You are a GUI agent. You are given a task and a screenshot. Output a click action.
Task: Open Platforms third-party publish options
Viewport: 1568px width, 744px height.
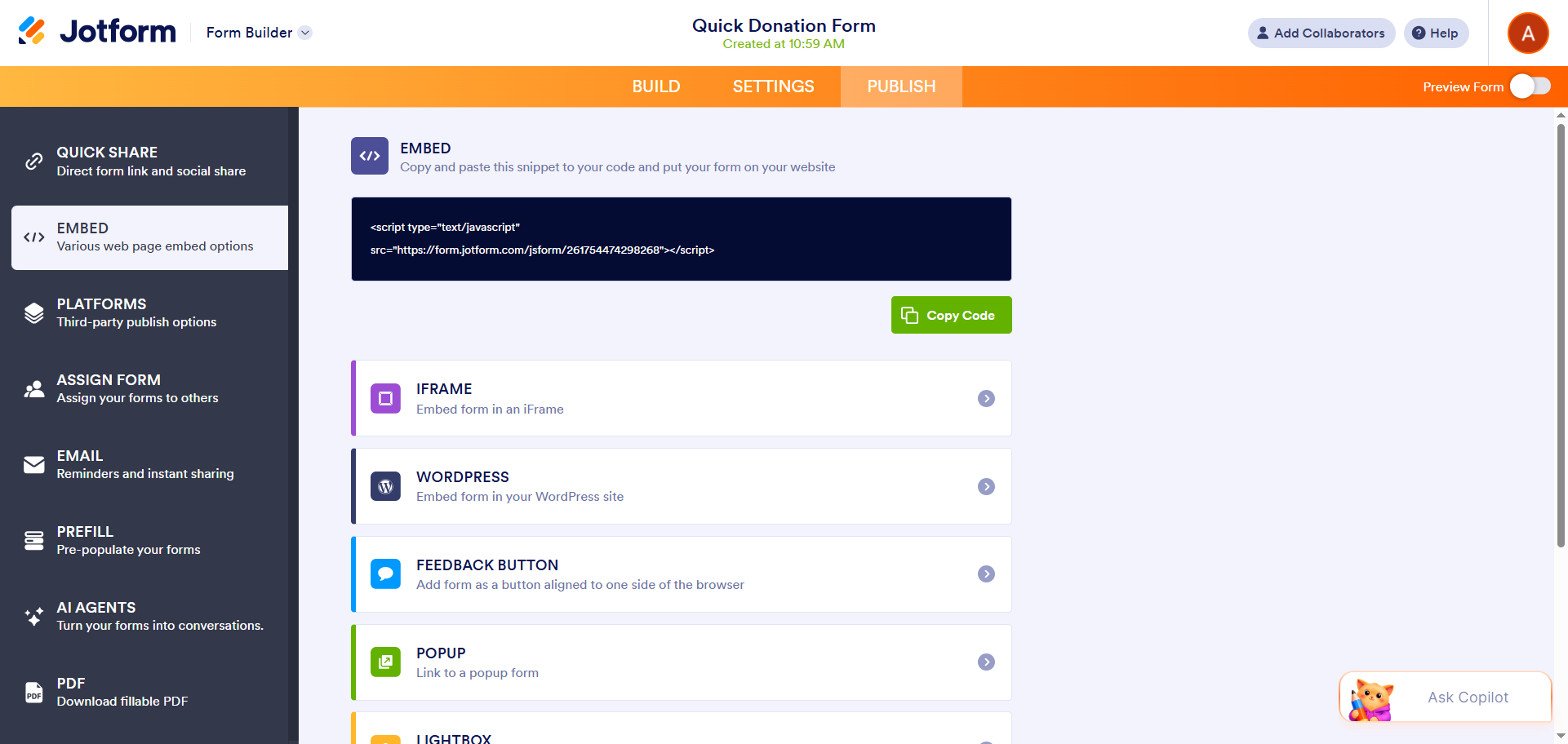tap(149, 313)
